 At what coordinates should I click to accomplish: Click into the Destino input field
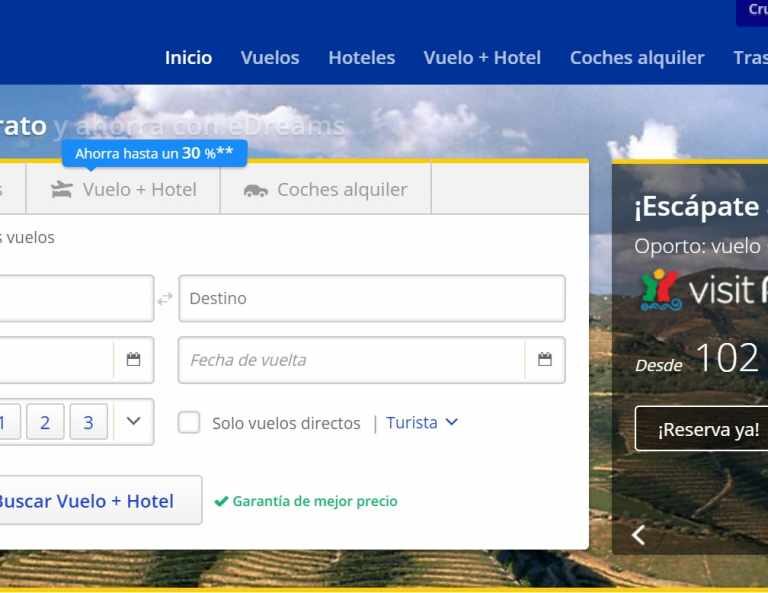click(372, 298)
